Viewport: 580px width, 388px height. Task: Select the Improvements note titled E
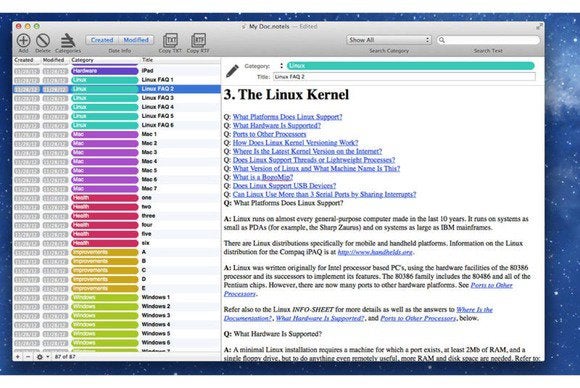tap(117, 288)
